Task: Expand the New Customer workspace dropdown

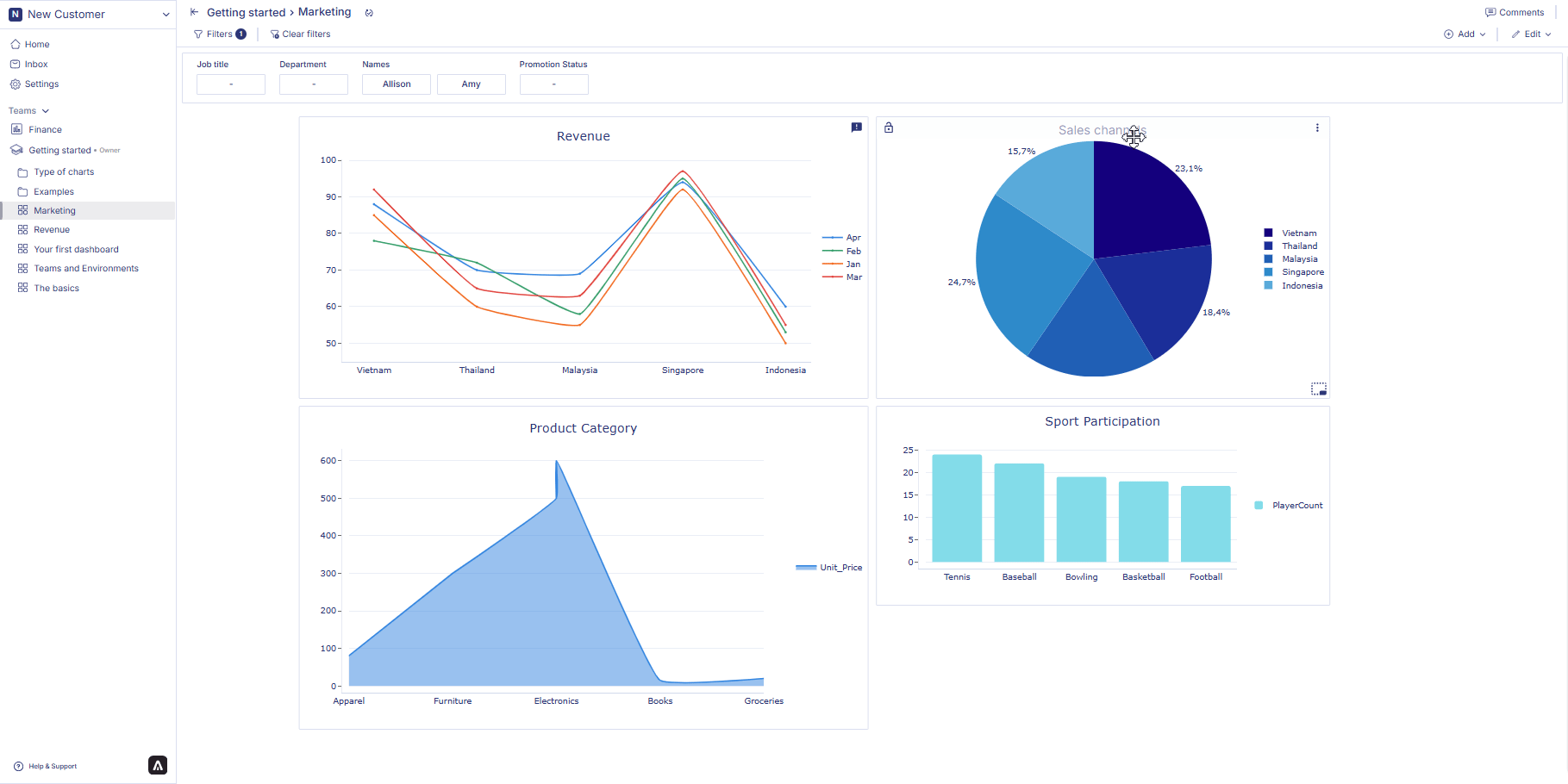Action: [x=166, y=15]
